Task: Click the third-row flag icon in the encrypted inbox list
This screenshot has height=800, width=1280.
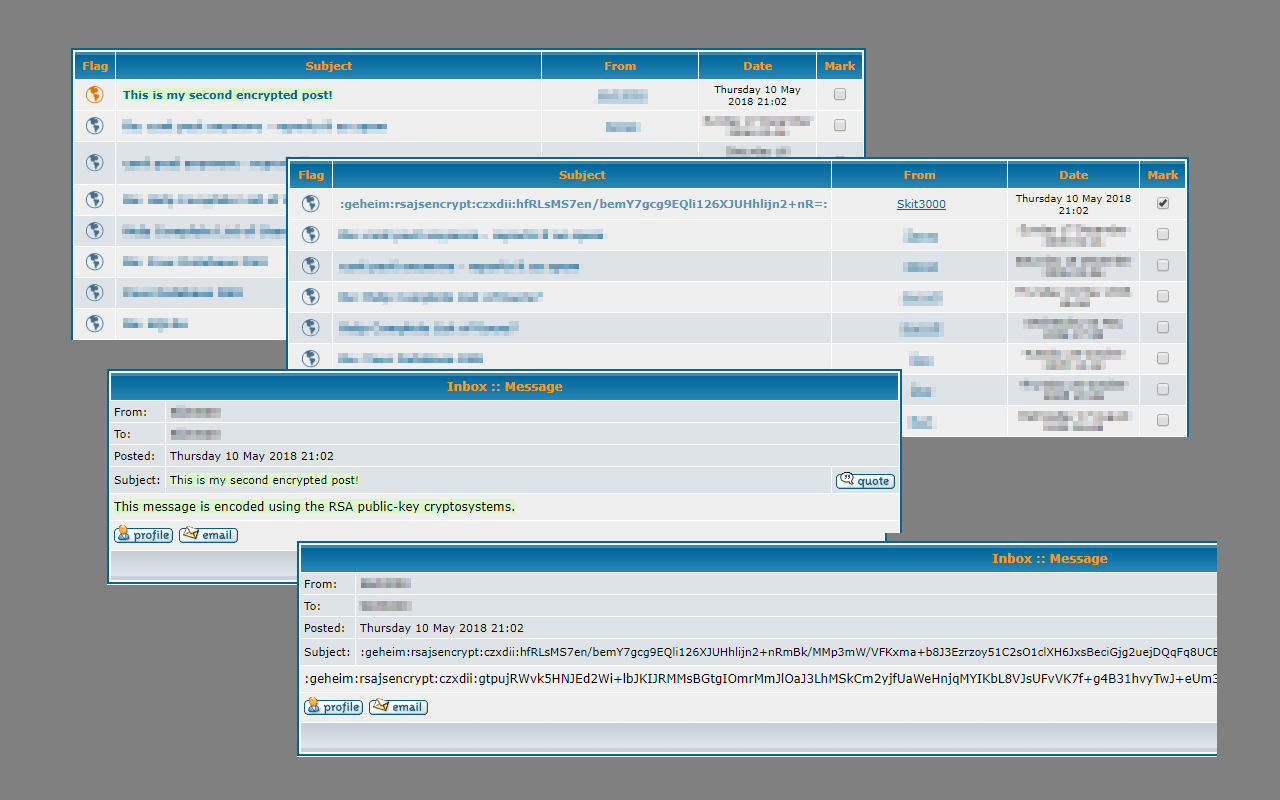Action: pyautogui.click(x=311, y=266)
